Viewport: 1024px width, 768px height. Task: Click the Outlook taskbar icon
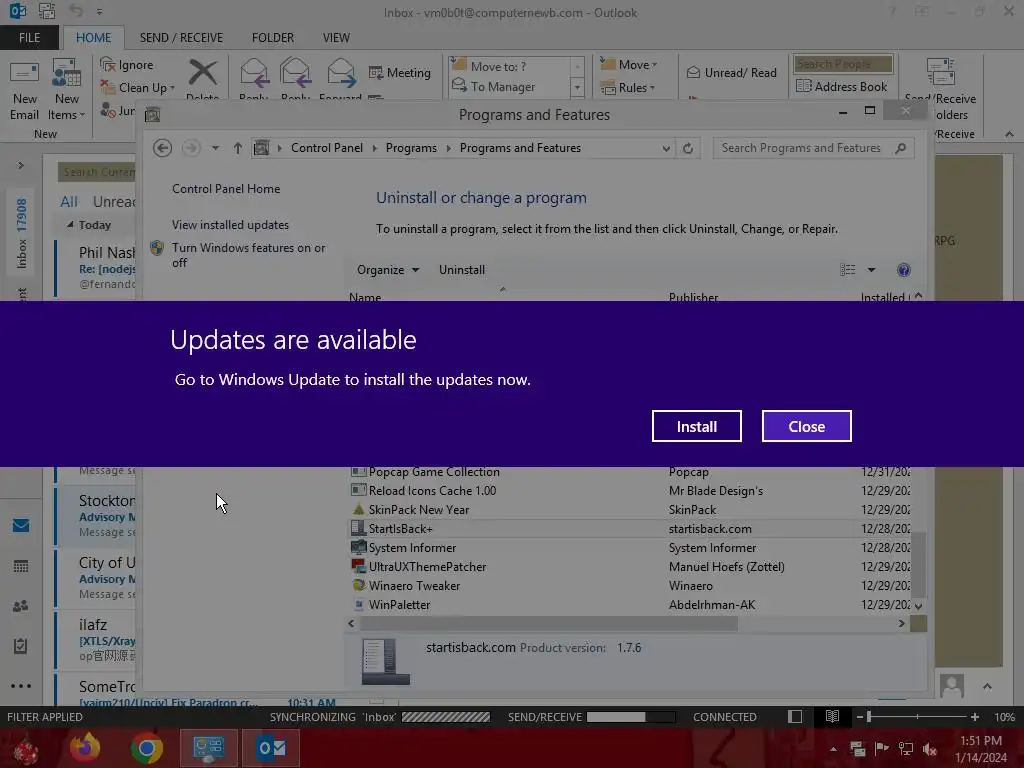[271, 748]
